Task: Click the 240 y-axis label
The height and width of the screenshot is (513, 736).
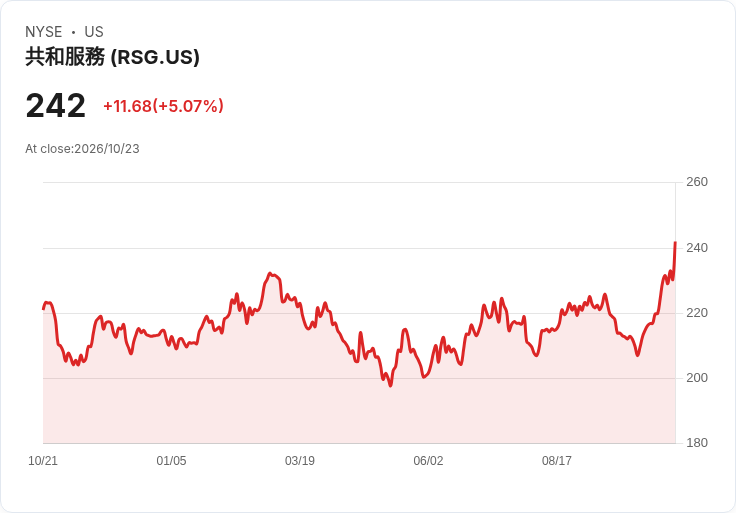Action: (x=697, y=248)
